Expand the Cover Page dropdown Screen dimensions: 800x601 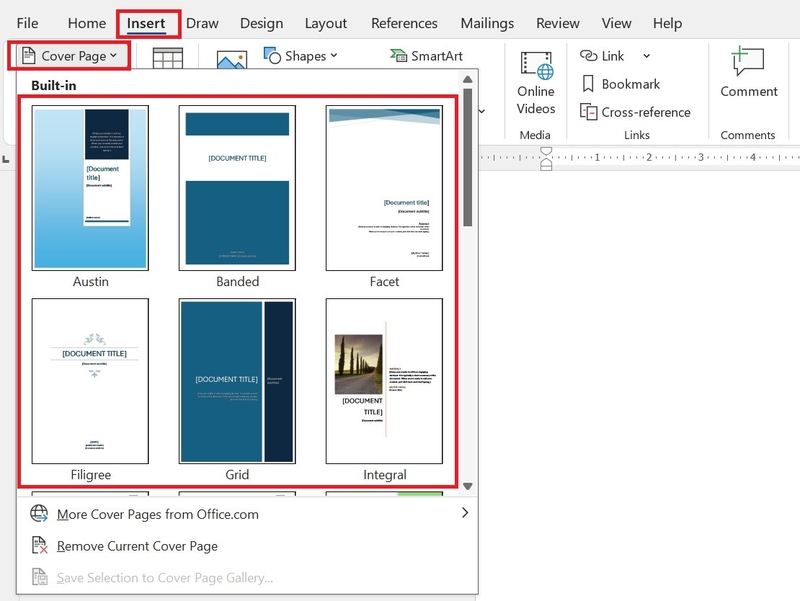(x=69, y=56)
